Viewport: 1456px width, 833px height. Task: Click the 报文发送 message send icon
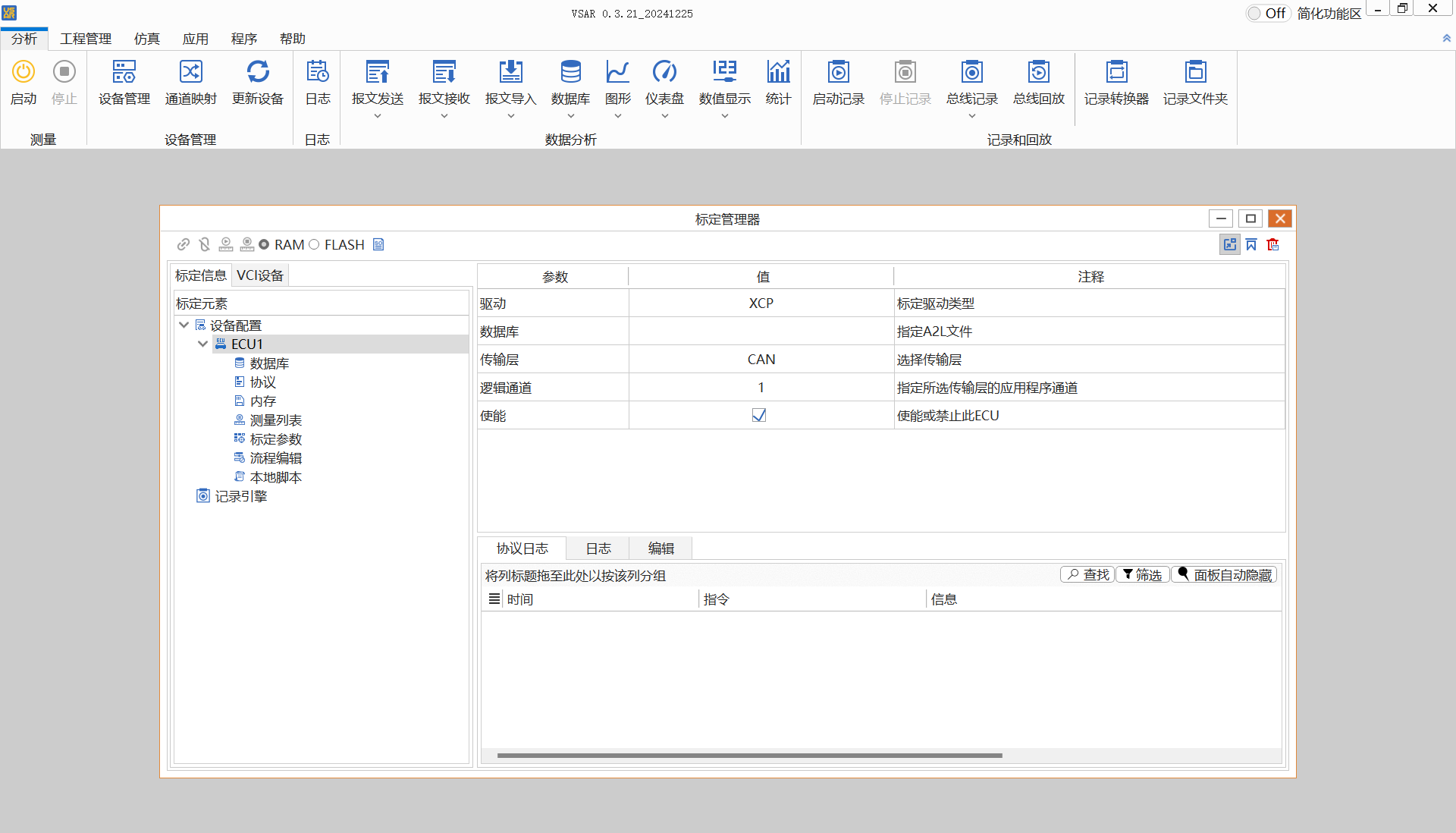coord(378,72)
